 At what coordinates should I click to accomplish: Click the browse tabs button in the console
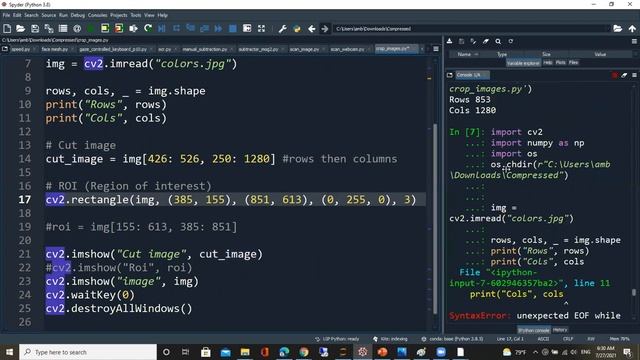[450, 75]
